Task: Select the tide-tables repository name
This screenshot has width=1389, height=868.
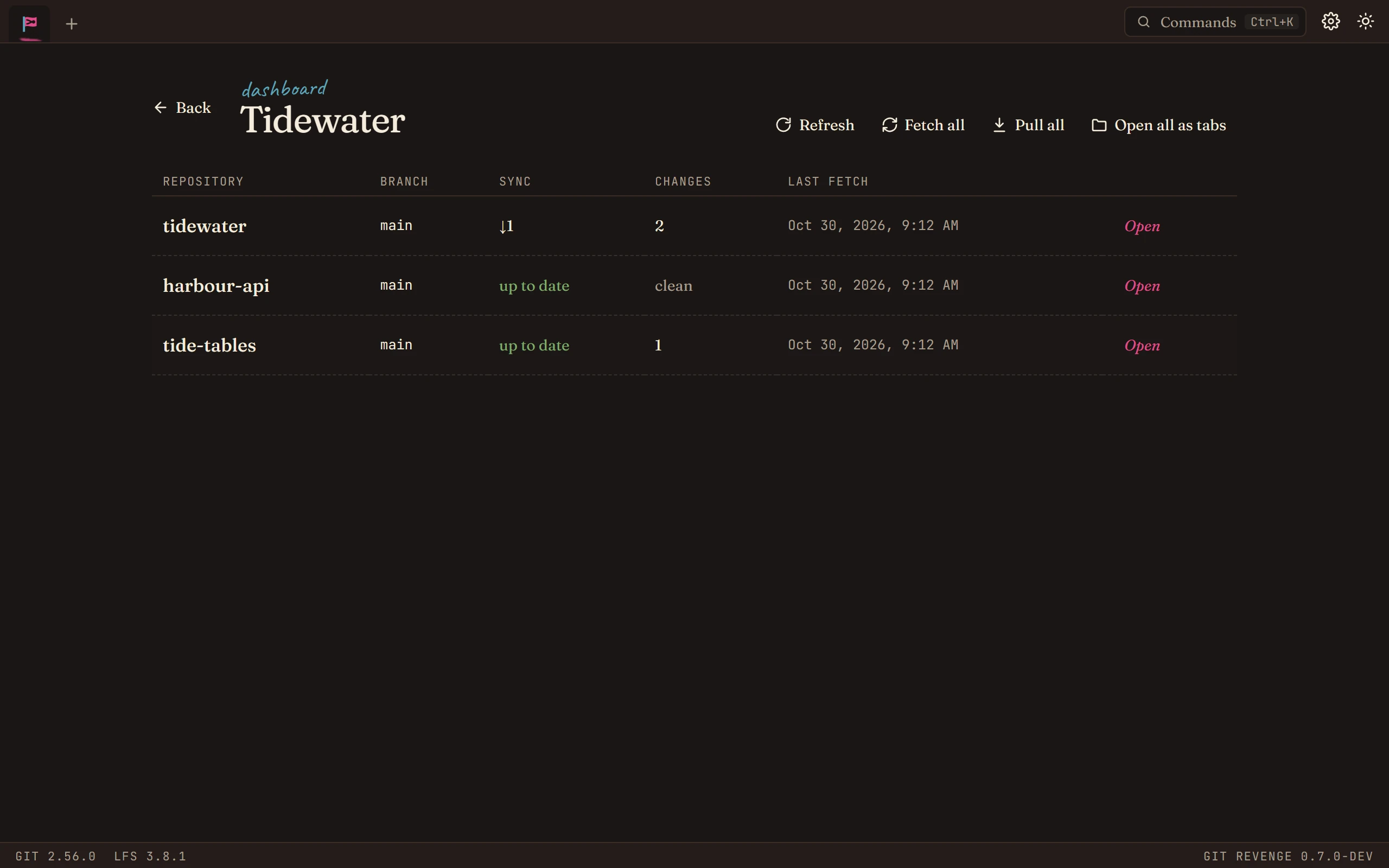Action: pos(209,346)
